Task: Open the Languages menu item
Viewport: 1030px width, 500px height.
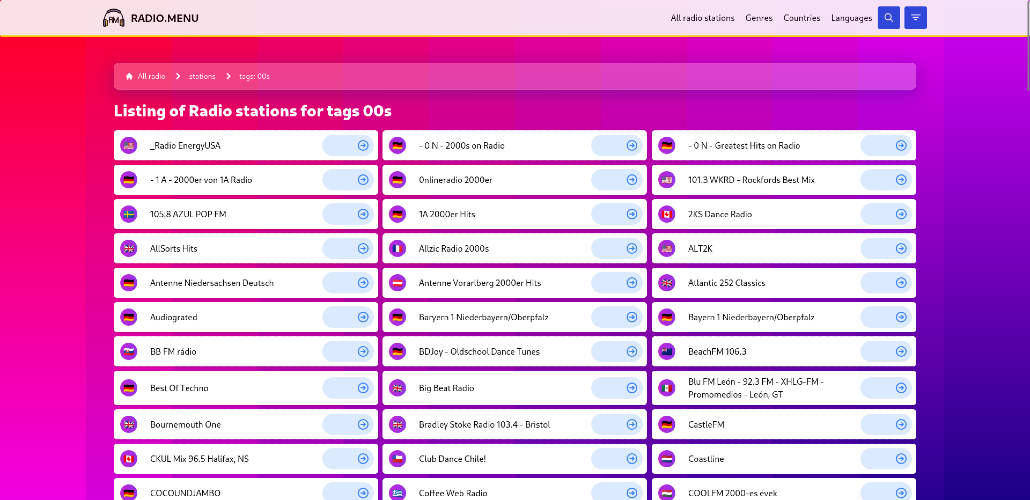Action: (x=851, y=18)
